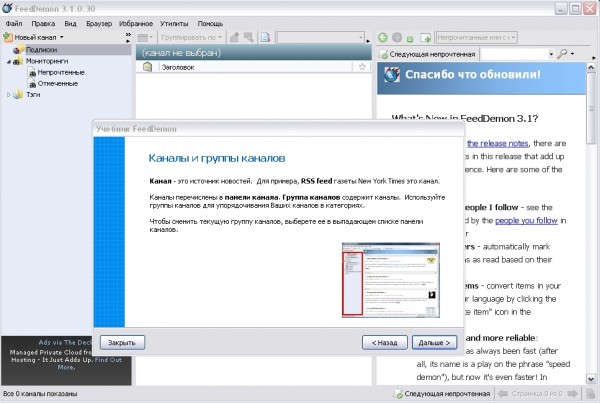The height and width of the screenshot is (403, 600).
Task: Select the Отмеченные watch item
Action: [x=57, y=83]
